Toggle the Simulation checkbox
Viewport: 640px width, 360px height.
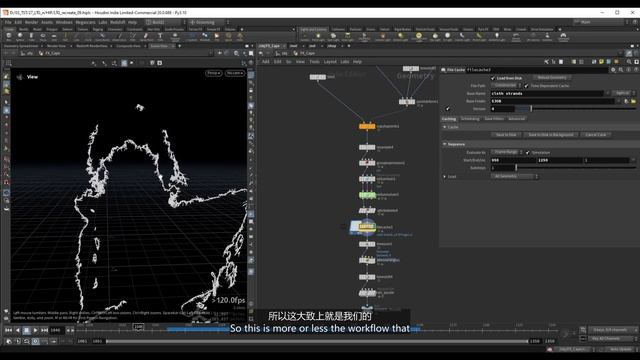click(528, 152)
